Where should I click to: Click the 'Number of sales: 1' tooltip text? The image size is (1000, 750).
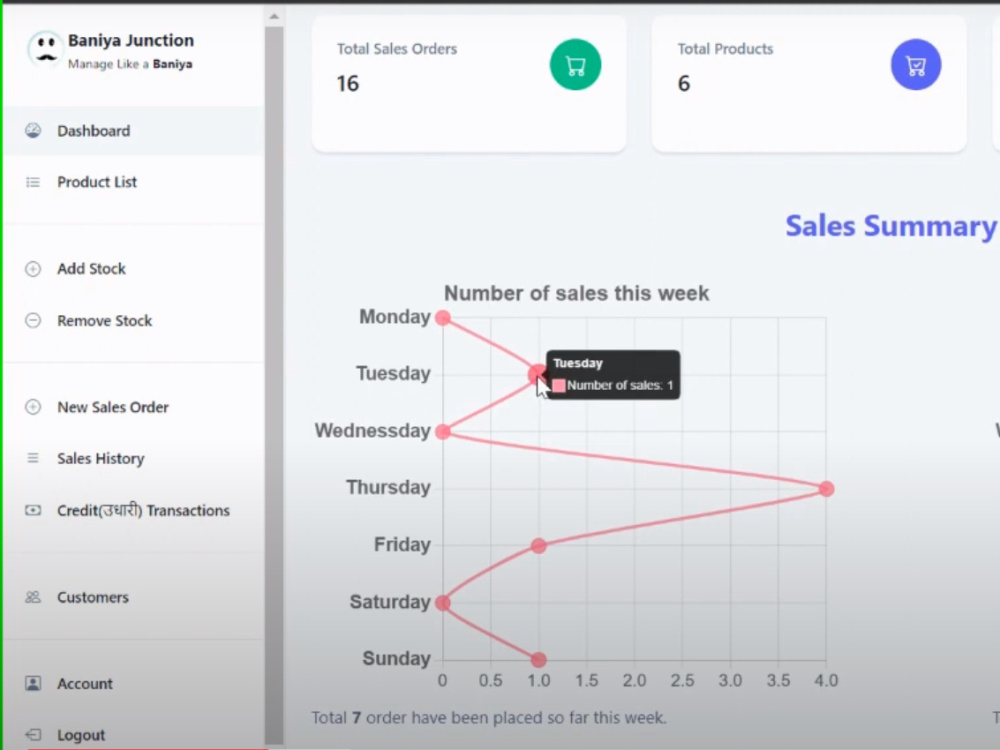coord(620,385)
